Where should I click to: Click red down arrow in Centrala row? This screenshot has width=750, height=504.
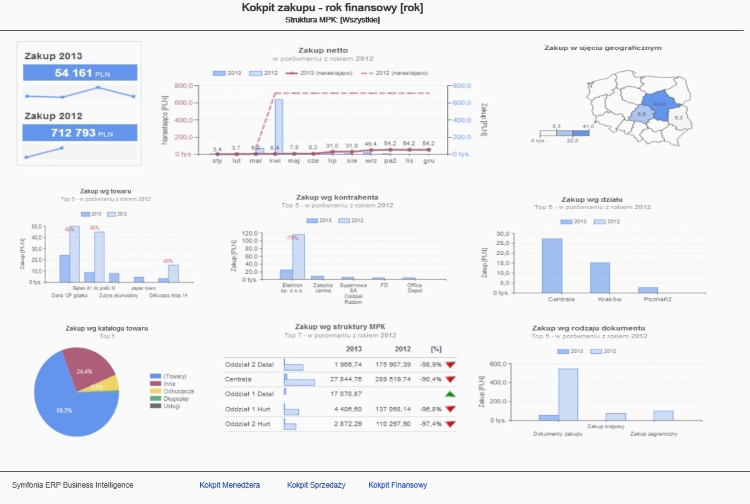pyautogui.click(x=451, y=380)
